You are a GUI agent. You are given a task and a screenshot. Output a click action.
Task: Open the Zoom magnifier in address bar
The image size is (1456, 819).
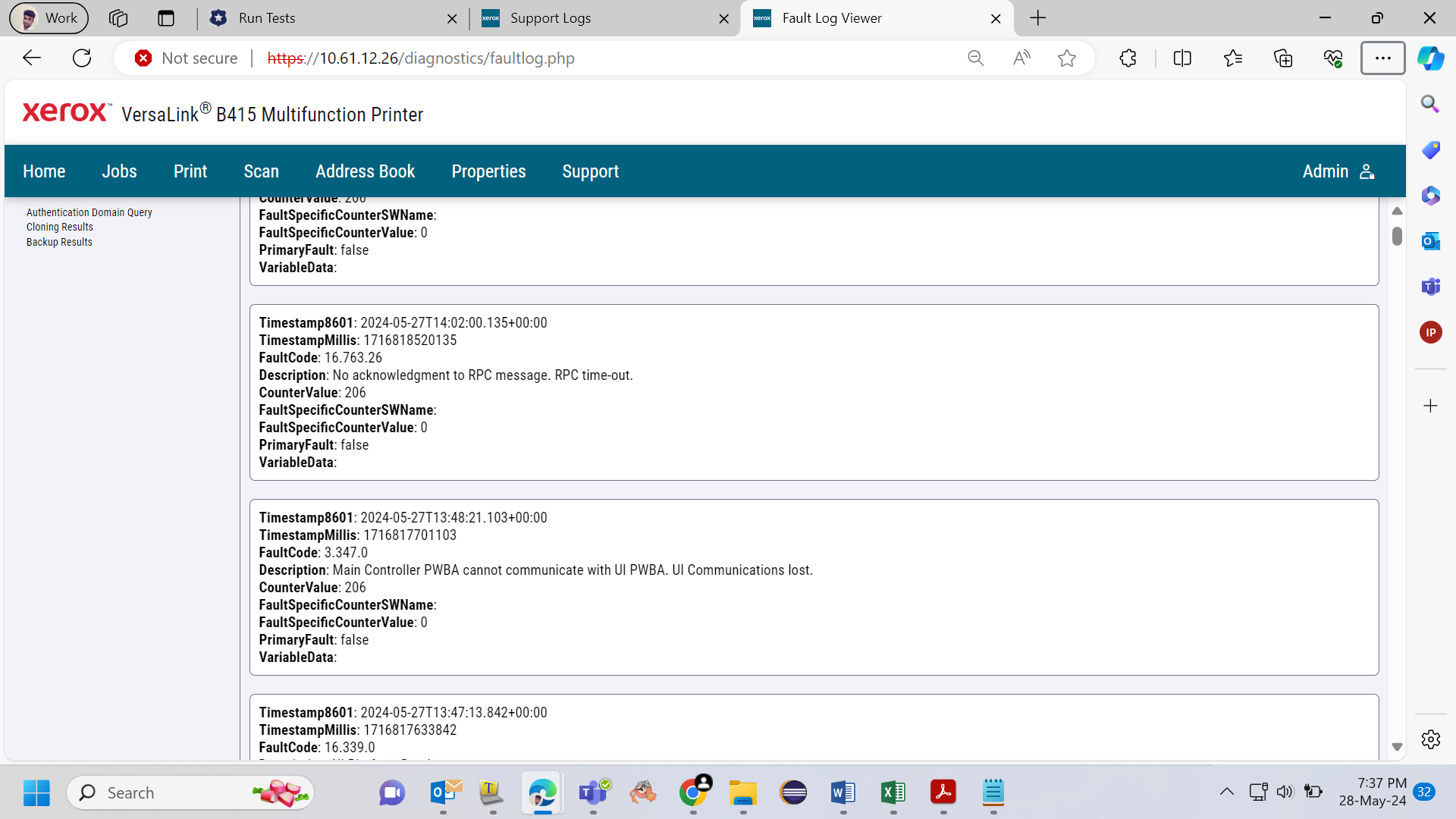click(976, 58)
